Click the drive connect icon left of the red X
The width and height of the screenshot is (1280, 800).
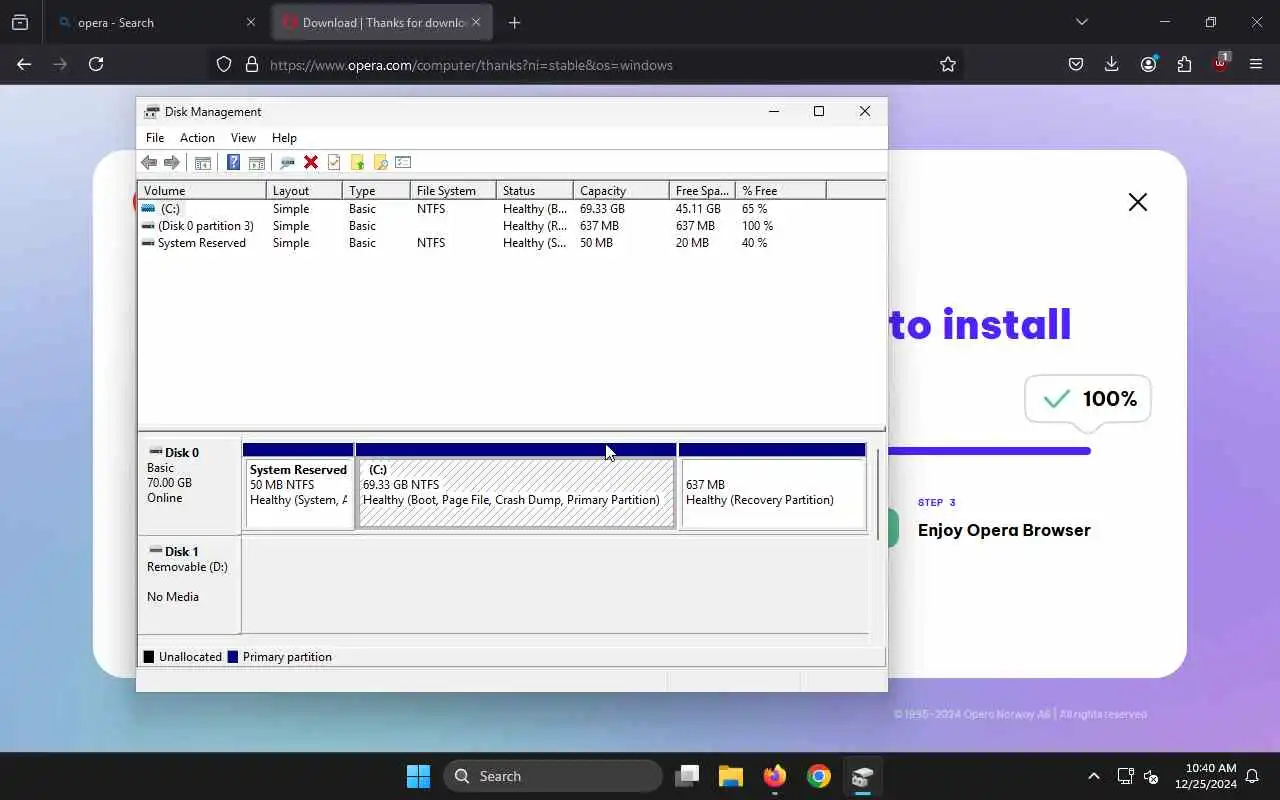[287, 162]
